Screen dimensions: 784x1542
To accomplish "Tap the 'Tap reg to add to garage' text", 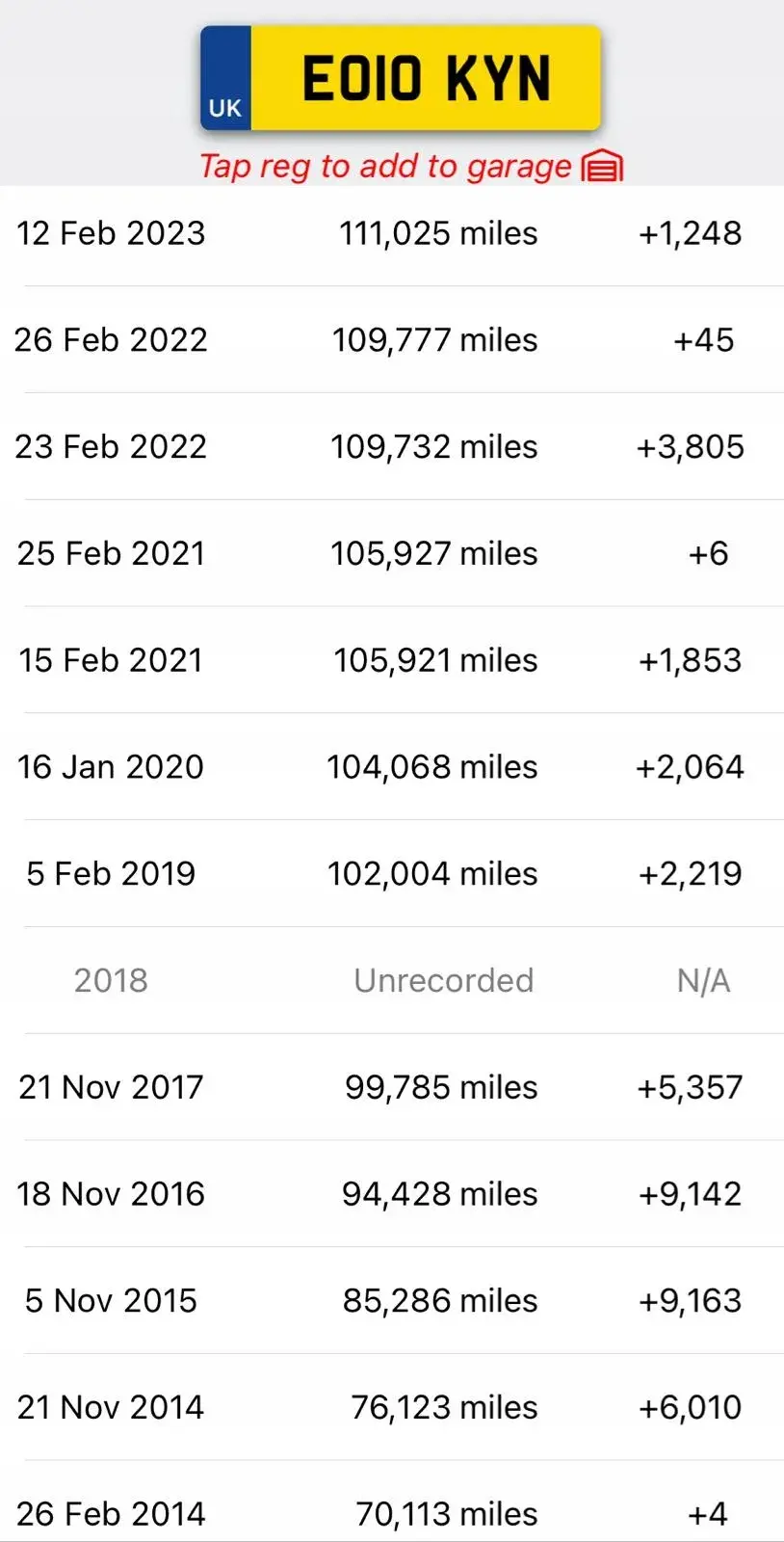I will [x=385, y=166].
